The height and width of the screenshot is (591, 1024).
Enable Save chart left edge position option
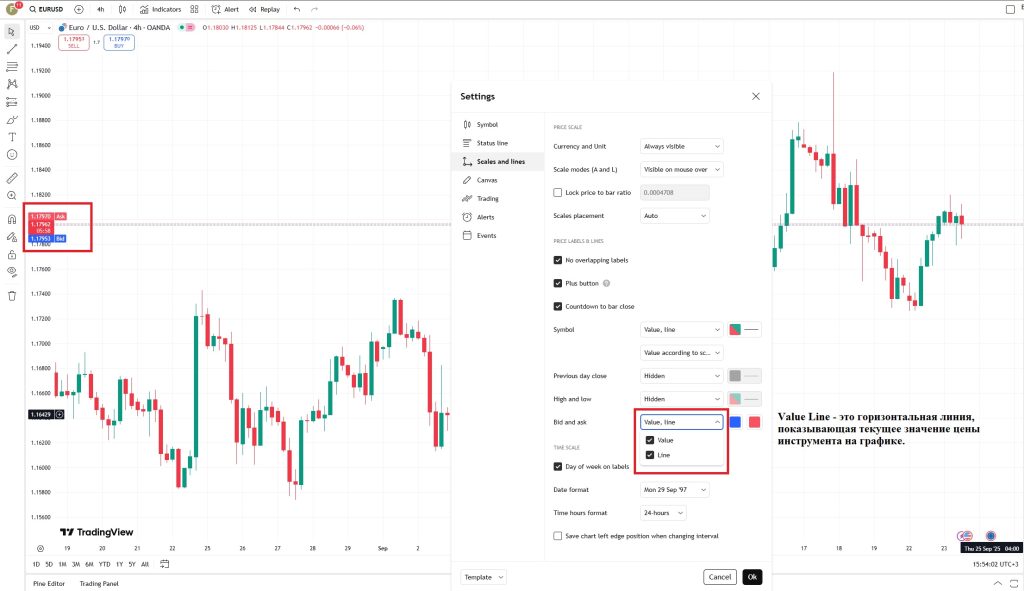(x=558, y=535)
